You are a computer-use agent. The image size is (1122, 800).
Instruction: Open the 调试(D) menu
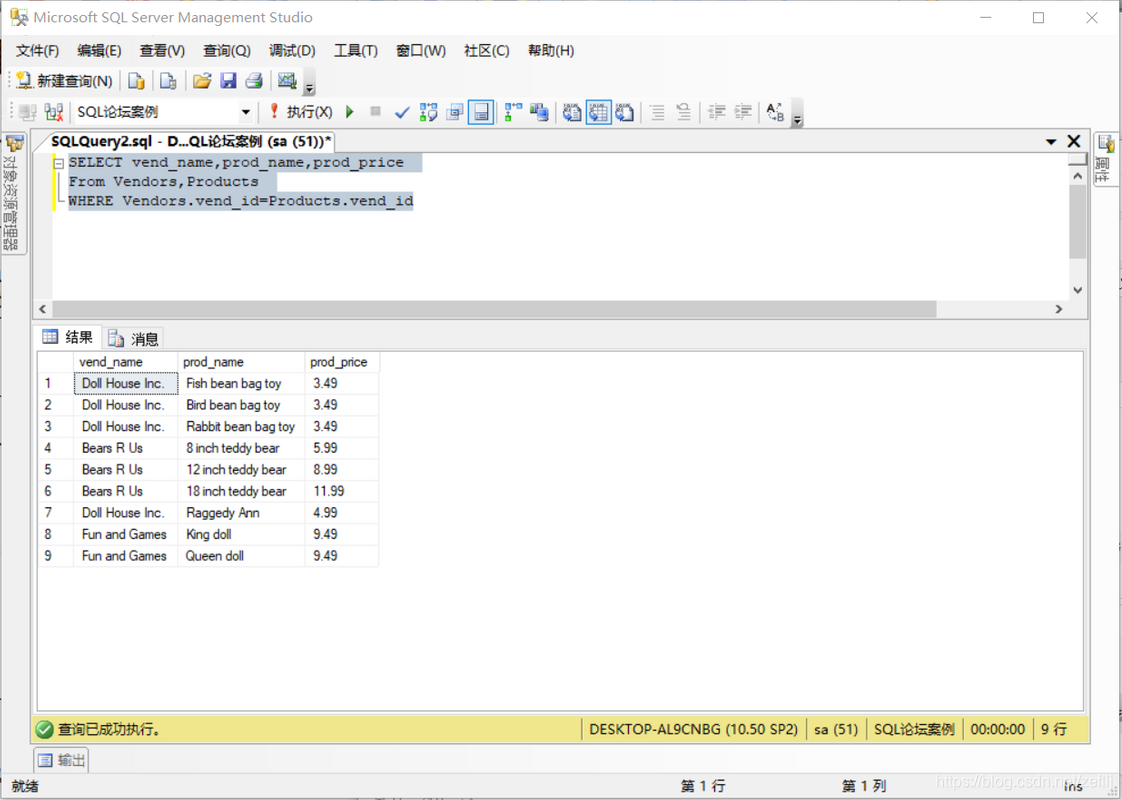(x=292, y=51)
